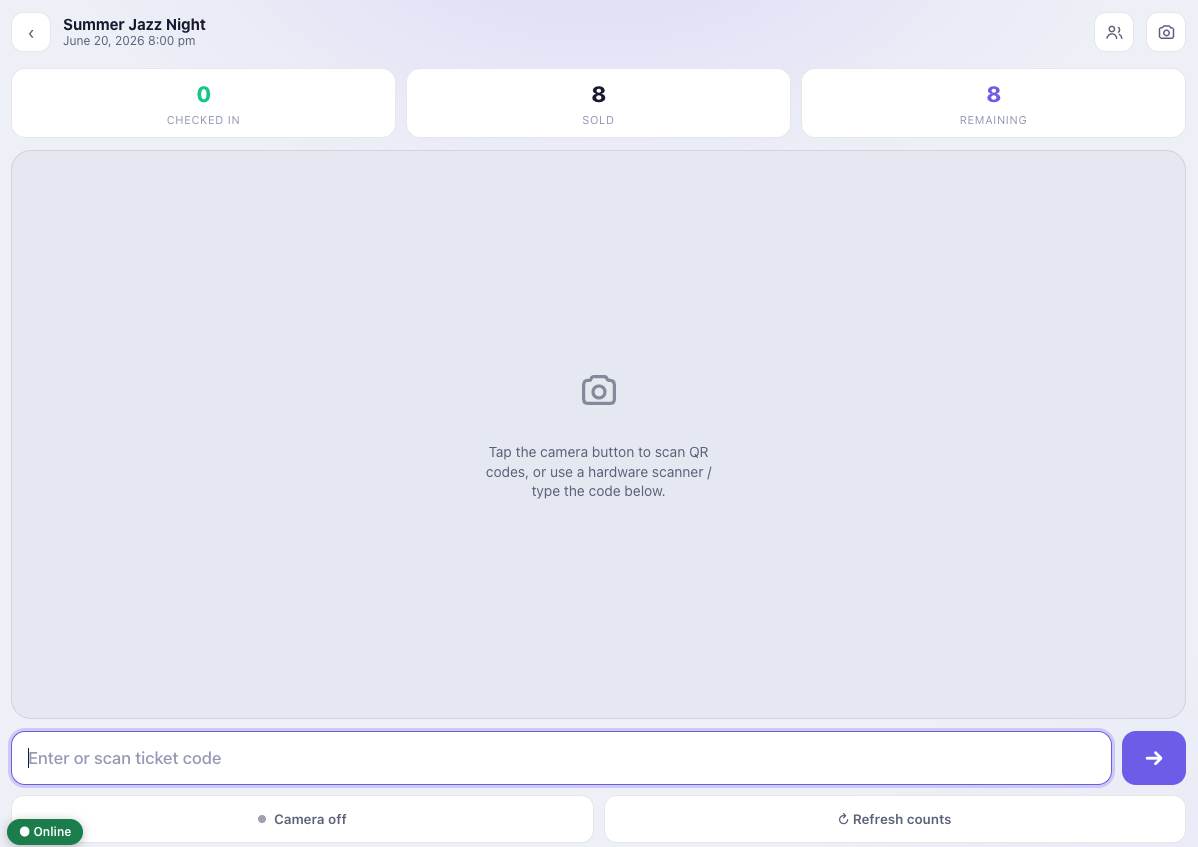Tap the camera icon in header
Viewport: 1198px width, 847px height.
tap(1166, 33)
